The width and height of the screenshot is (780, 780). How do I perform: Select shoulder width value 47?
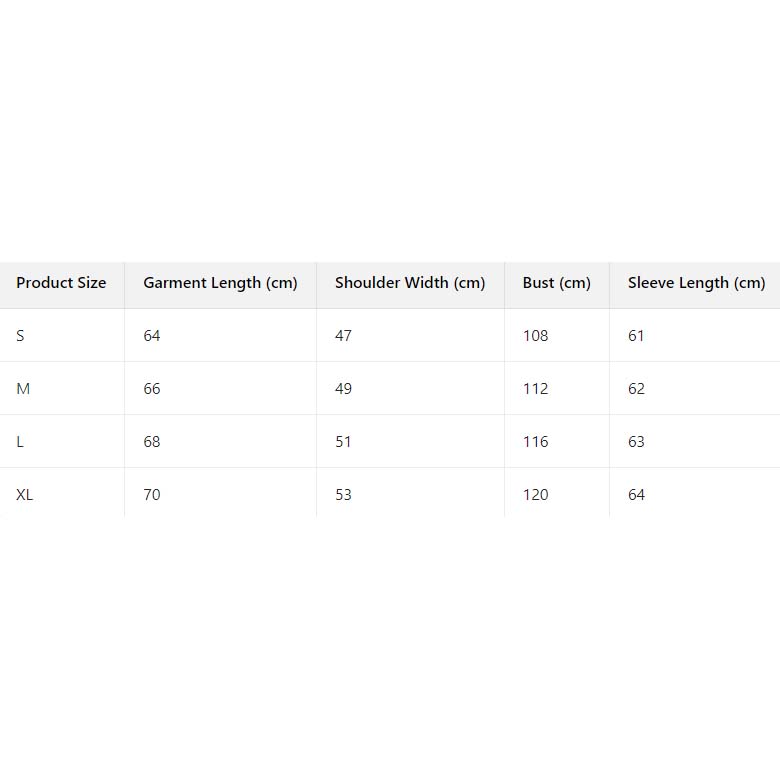[x=343, y=336]
